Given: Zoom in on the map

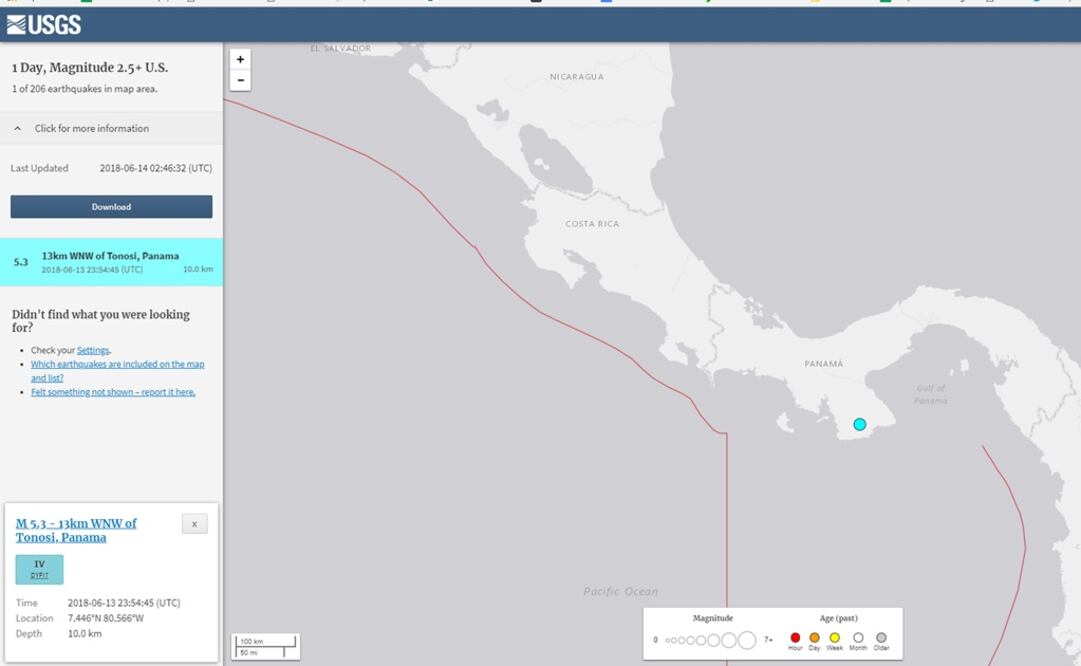Looking at the screenshot, I should (240, 60).
